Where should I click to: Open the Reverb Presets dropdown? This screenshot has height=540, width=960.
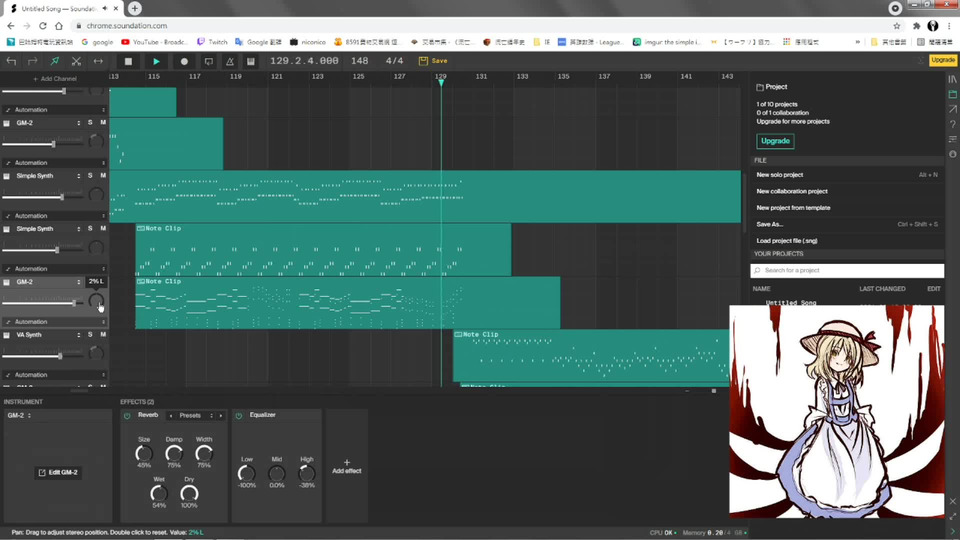(x=195, y=415)
